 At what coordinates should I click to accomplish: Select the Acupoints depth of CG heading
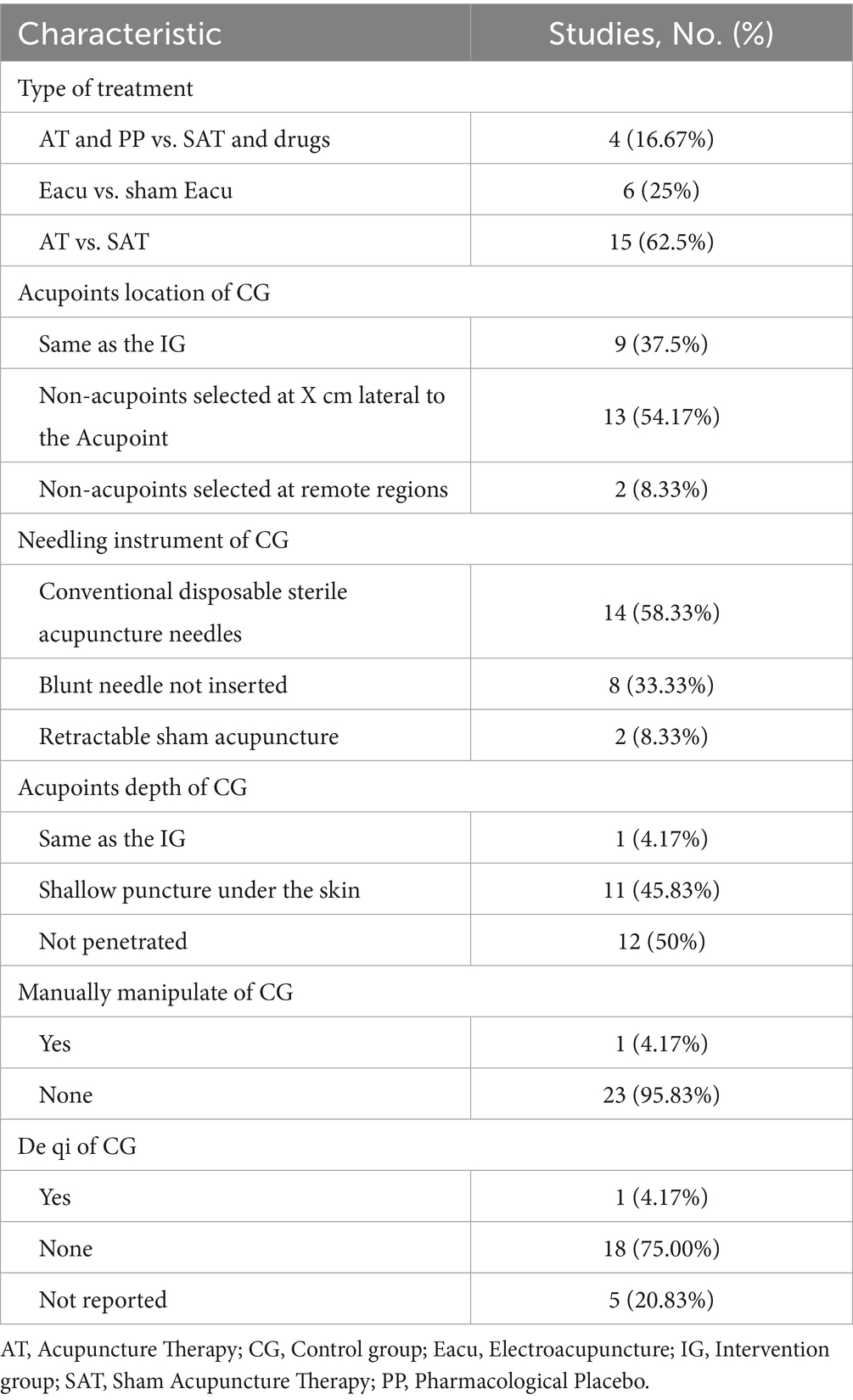click(x=132, y=787)
